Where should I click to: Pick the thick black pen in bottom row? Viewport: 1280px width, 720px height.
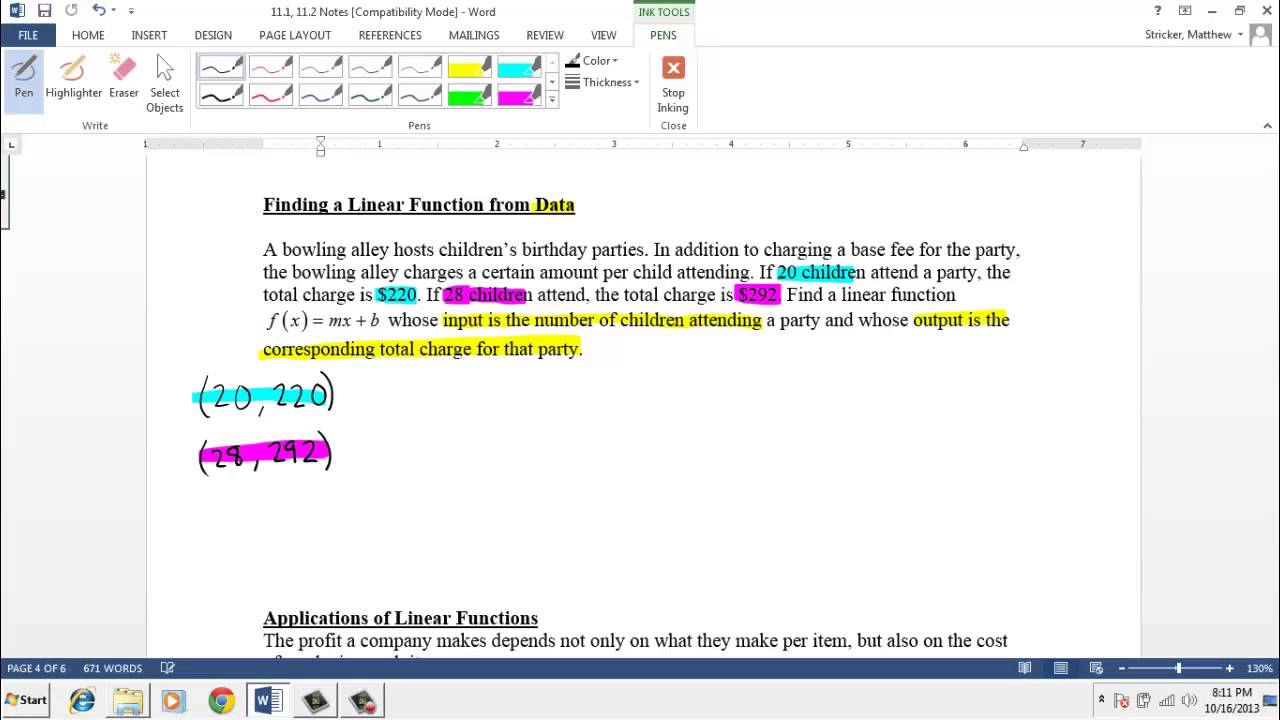click(221, 95)
